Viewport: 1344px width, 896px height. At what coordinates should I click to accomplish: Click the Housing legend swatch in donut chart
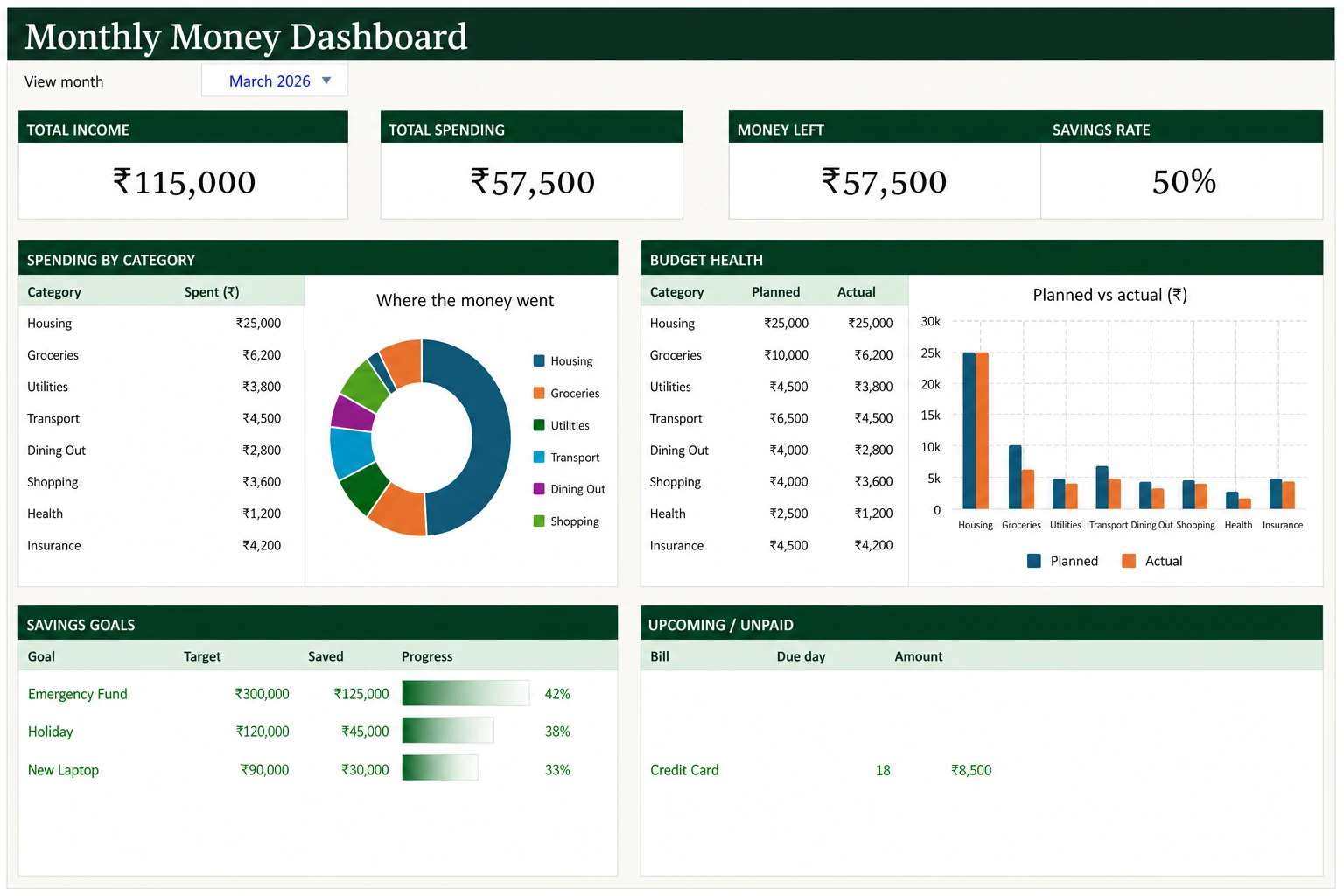[539, 360]
